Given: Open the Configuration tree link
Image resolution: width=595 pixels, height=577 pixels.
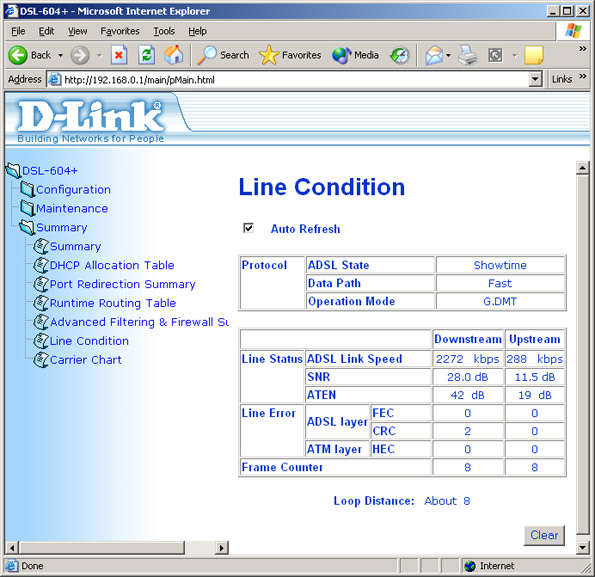Looking at the screenshot, I should pyautogui.click(x=73, y=189).
